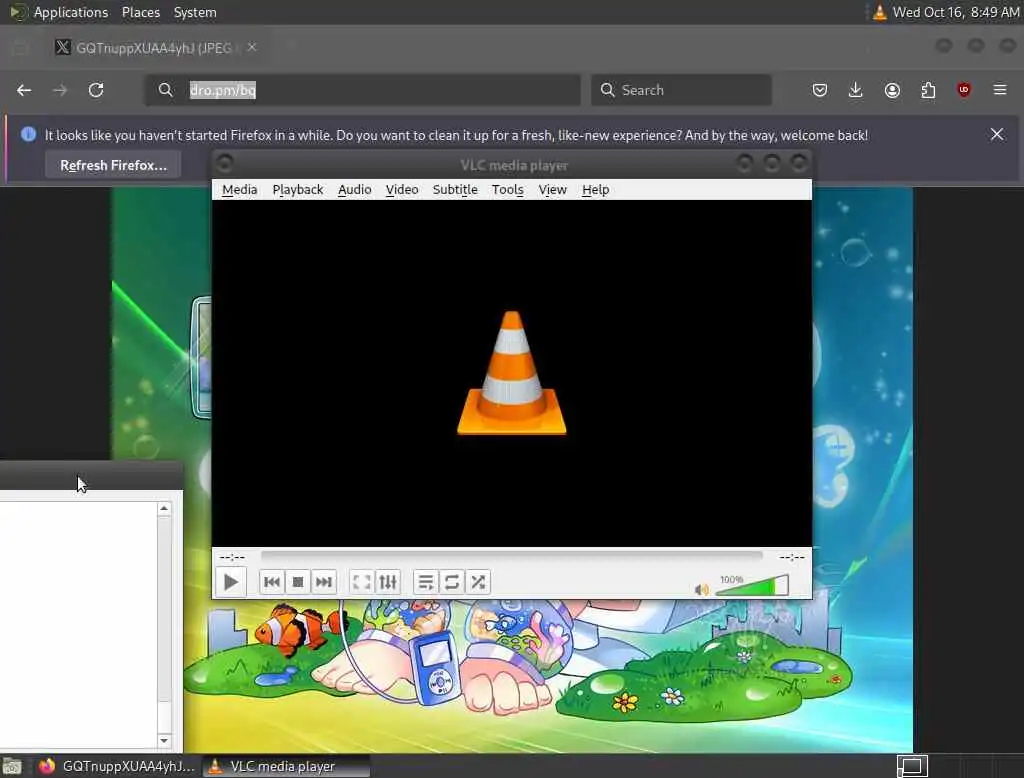Adjust the VLC volume slider
1024x778 pixels.
click(x=752, y=585)
